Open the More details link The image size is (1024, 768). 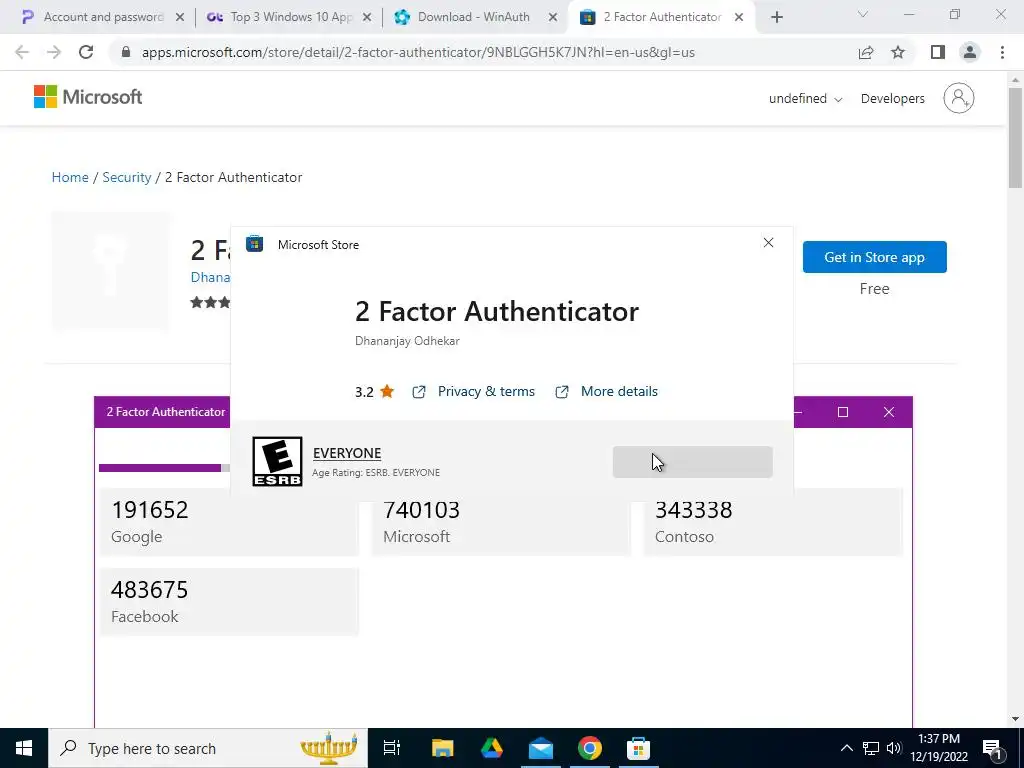pos(619,391)
